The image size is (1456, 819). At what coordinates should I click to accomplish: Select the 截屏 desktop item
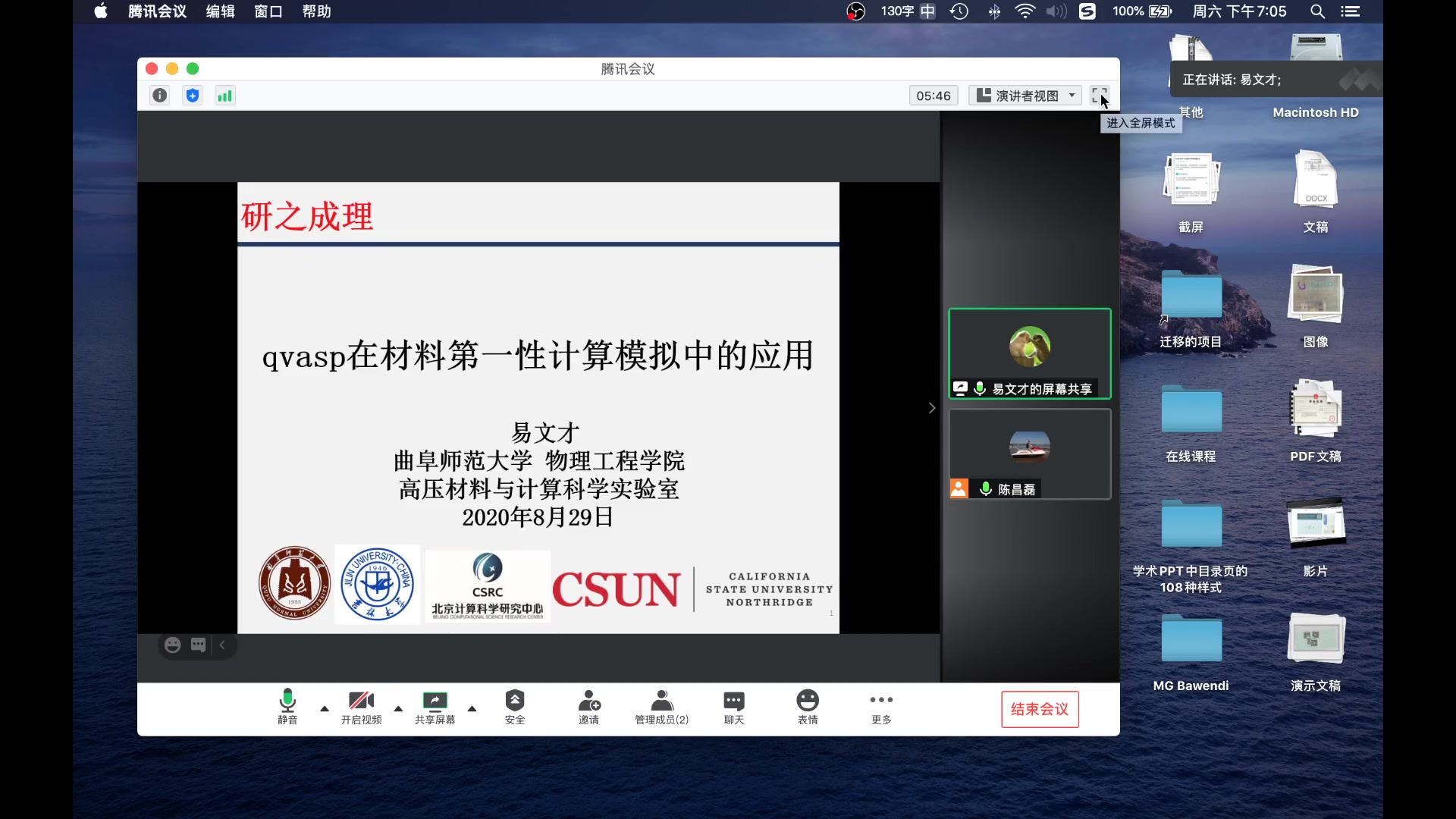1191,193
